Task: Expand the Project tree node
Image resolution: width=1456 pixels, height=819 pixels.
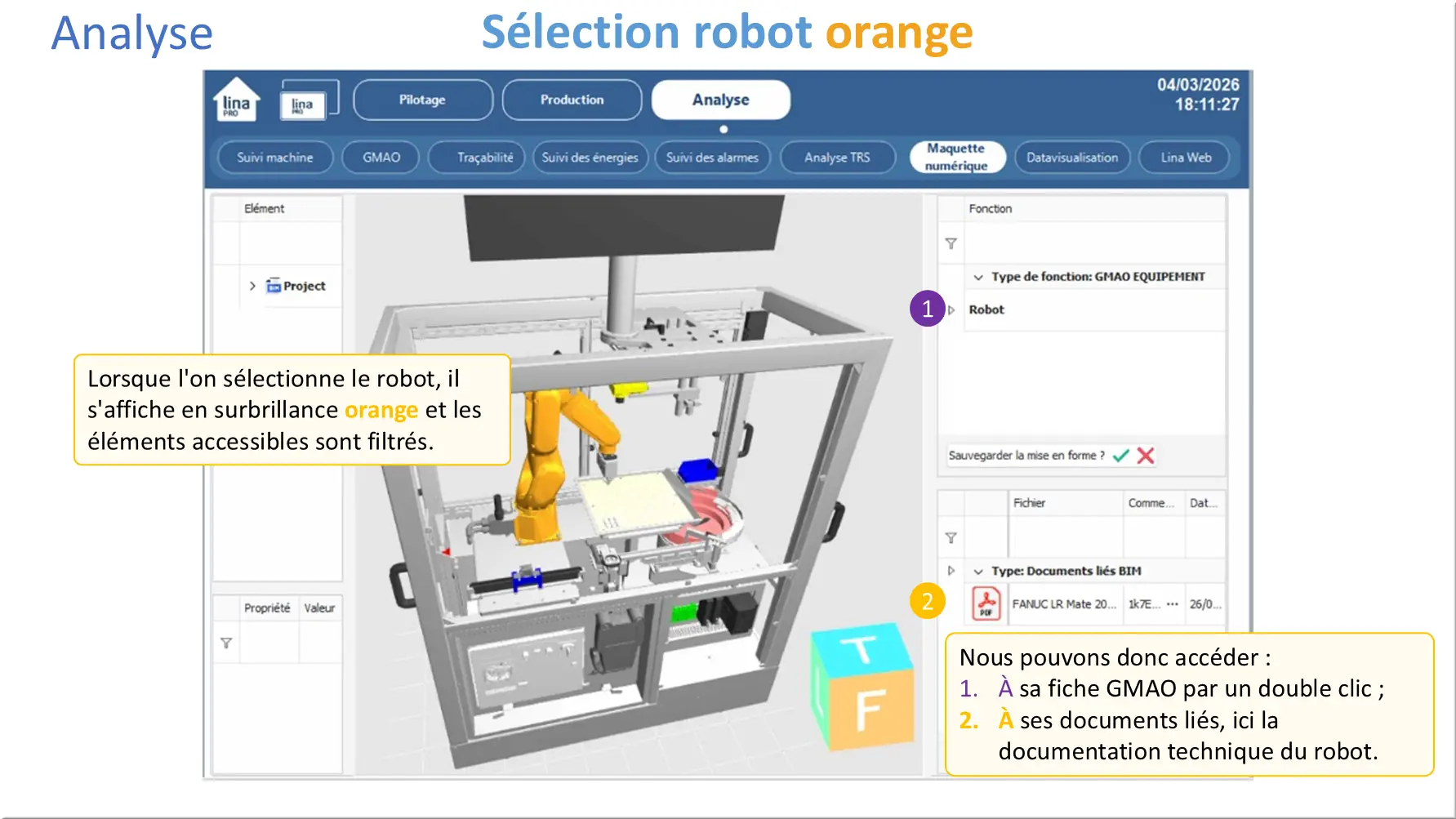Action: pos(252,286)
